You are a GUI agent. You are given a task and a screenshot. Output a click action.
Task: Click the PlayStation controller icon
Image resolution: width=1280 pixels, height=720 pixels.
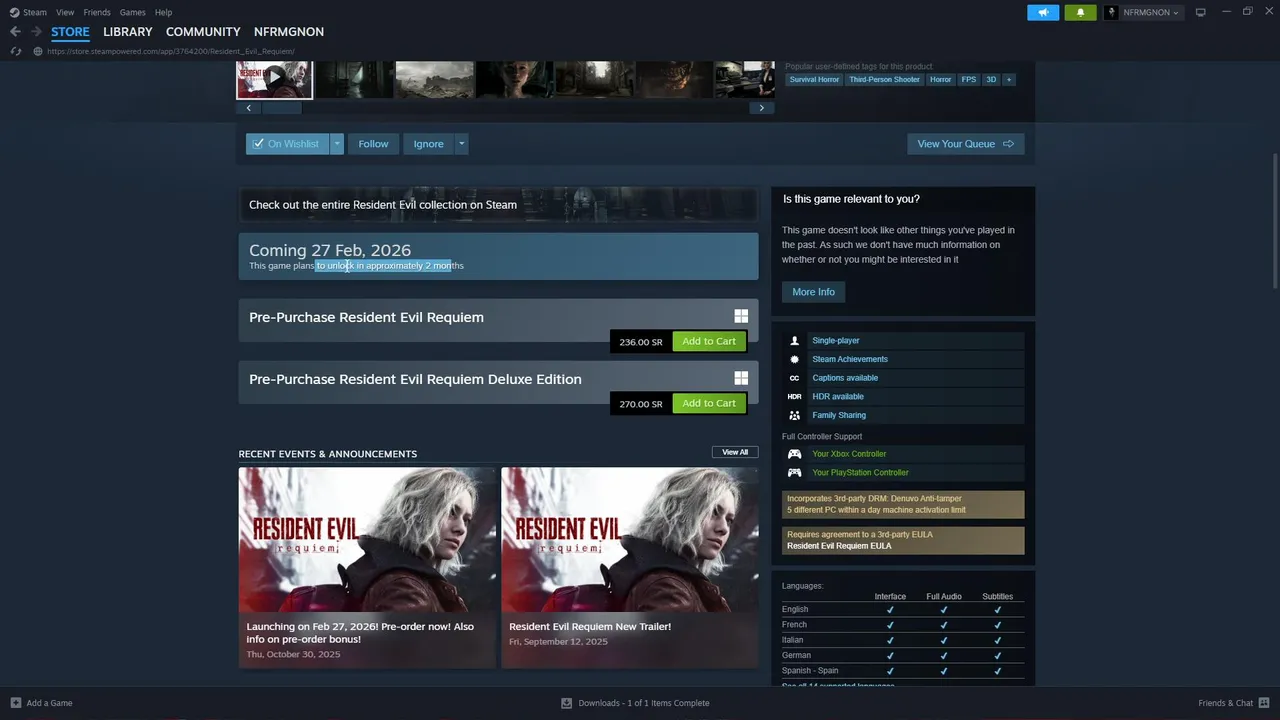coord(794,472)
